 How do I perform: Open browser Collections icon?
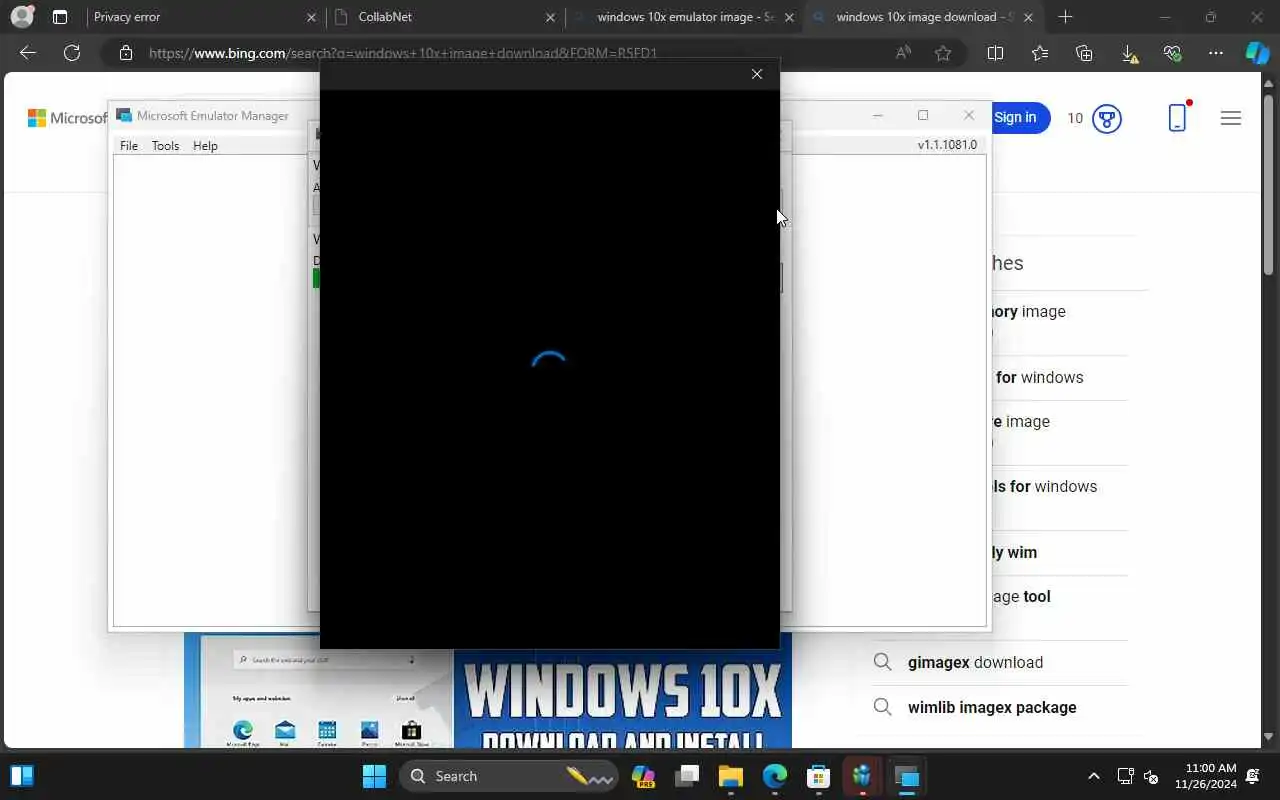click(1084, 53)
